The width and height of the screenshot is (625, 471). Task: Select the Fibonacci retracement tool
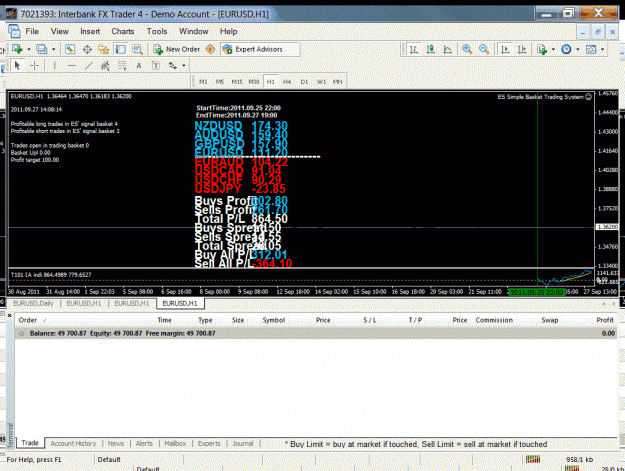(x=122, y=65)
